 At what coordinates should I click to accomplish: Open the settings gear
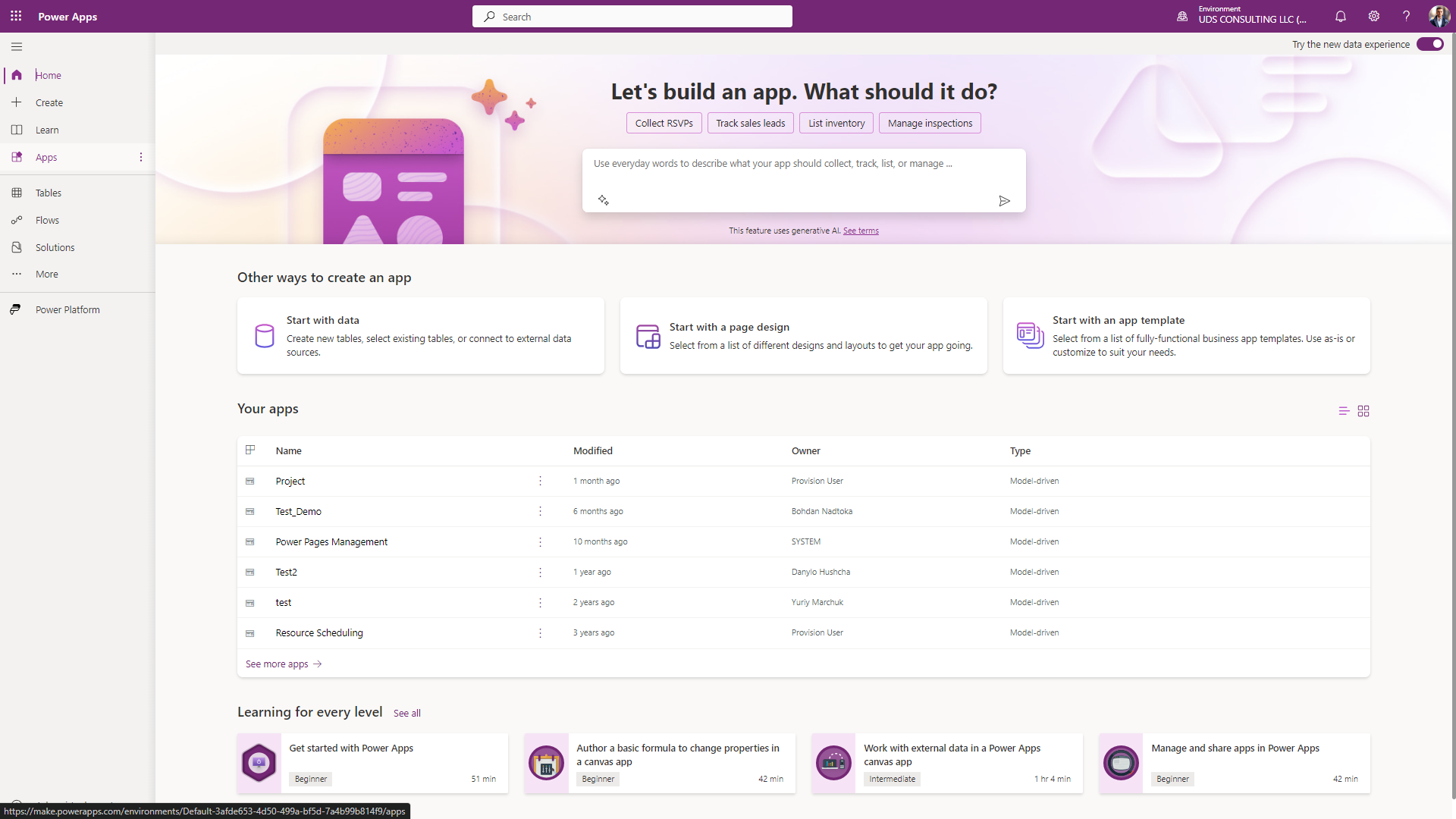[1373, 16]
